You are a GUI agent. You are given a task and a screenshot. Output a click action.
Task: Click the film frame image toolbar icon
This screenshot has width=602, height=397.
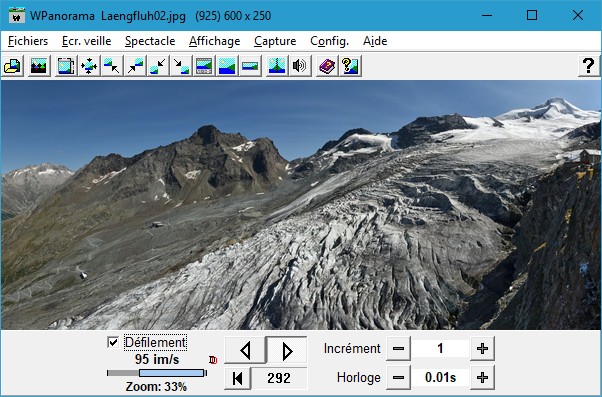click(66, 66)
